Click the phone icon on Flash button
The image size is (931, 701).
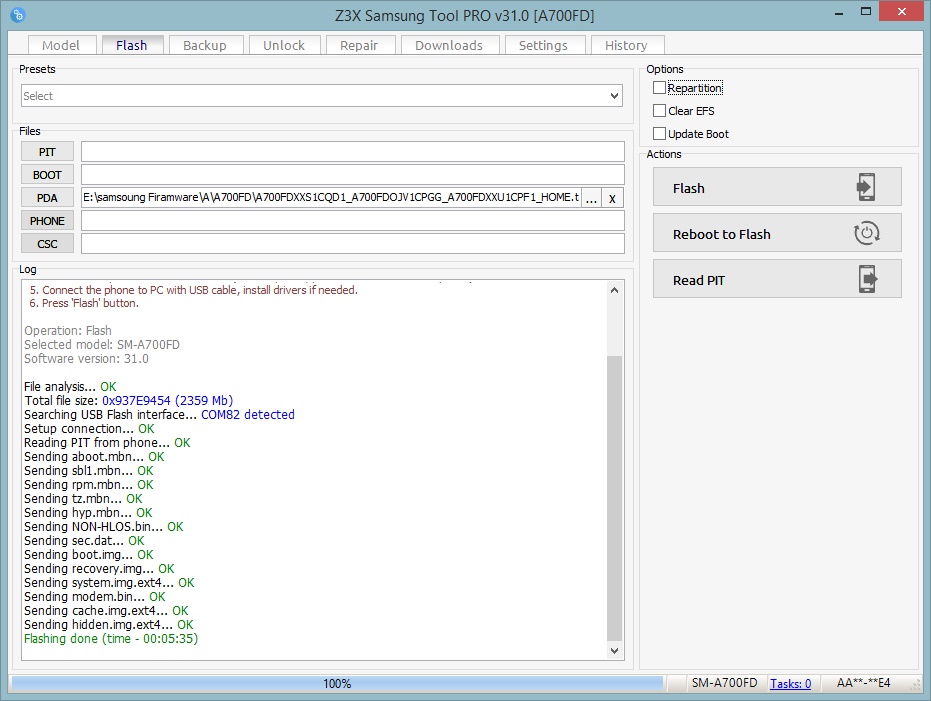point(866,188)
